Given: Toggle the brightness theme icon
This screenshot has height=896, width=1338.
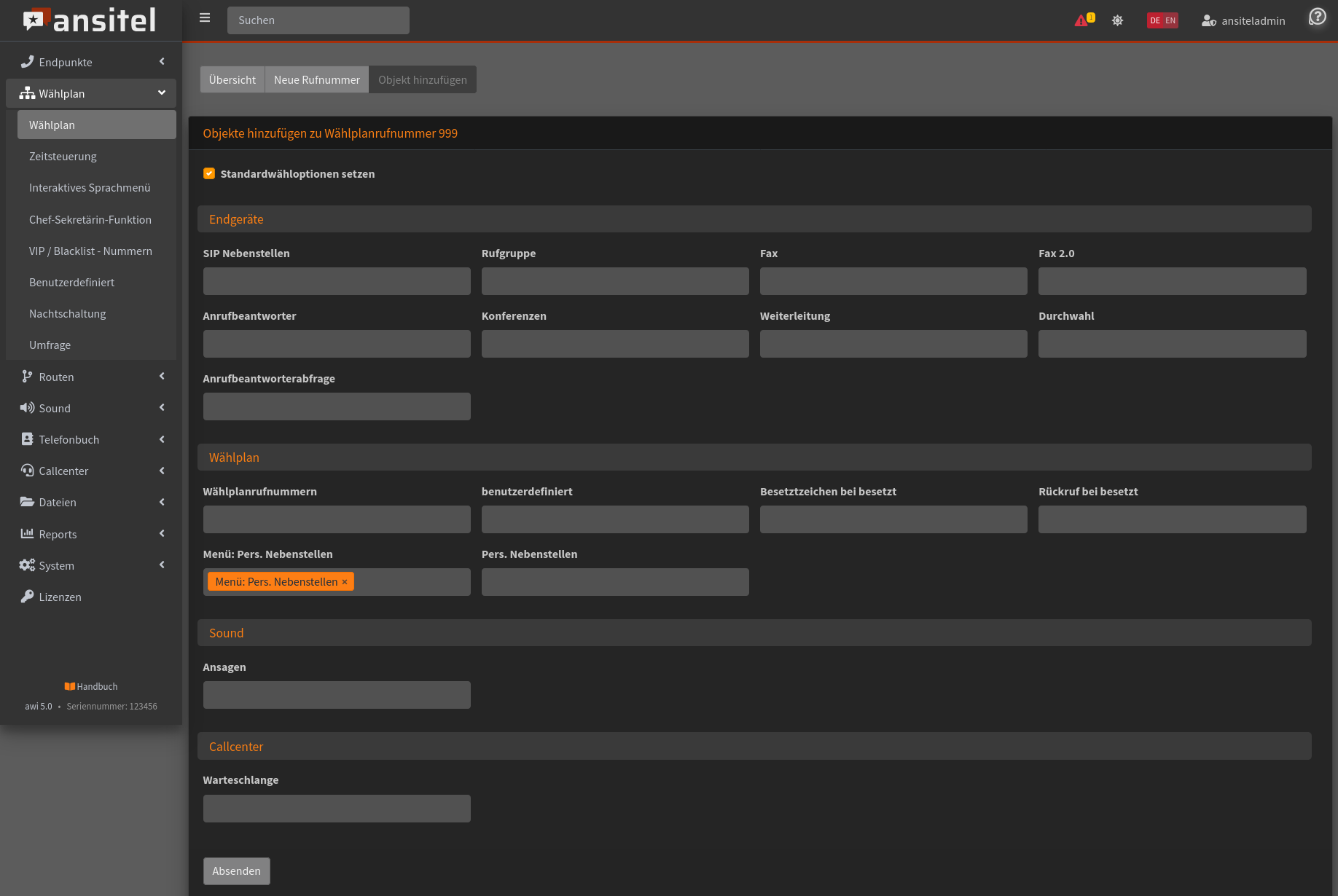Looking at the screenshot, I should (1117, 20).
